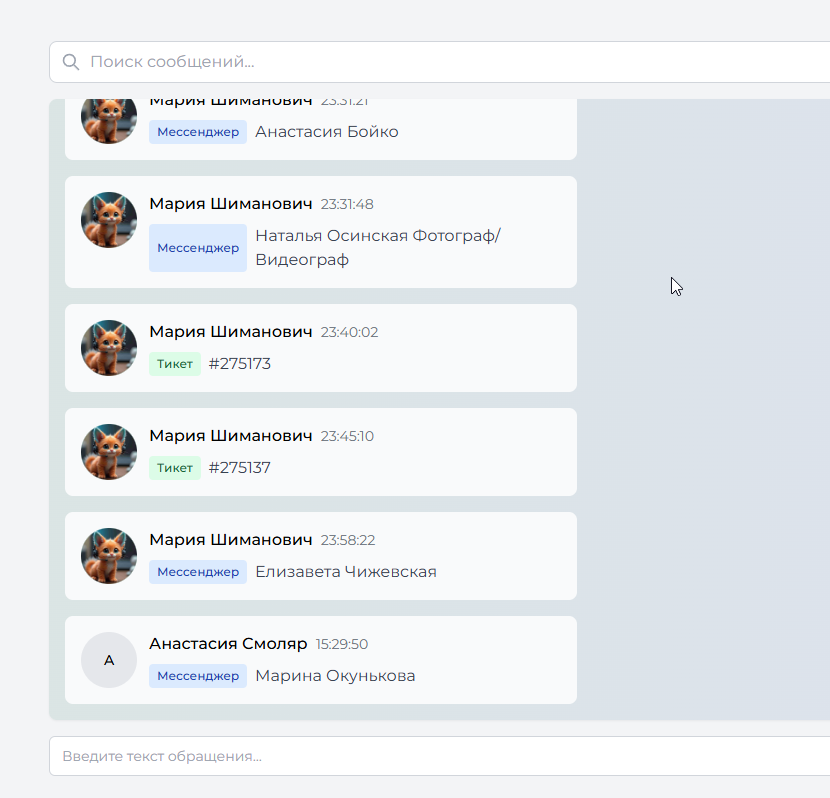Open cat avatar on 23:58:22 message
Screen dimensions: 830x798
(x=109, y=556)
